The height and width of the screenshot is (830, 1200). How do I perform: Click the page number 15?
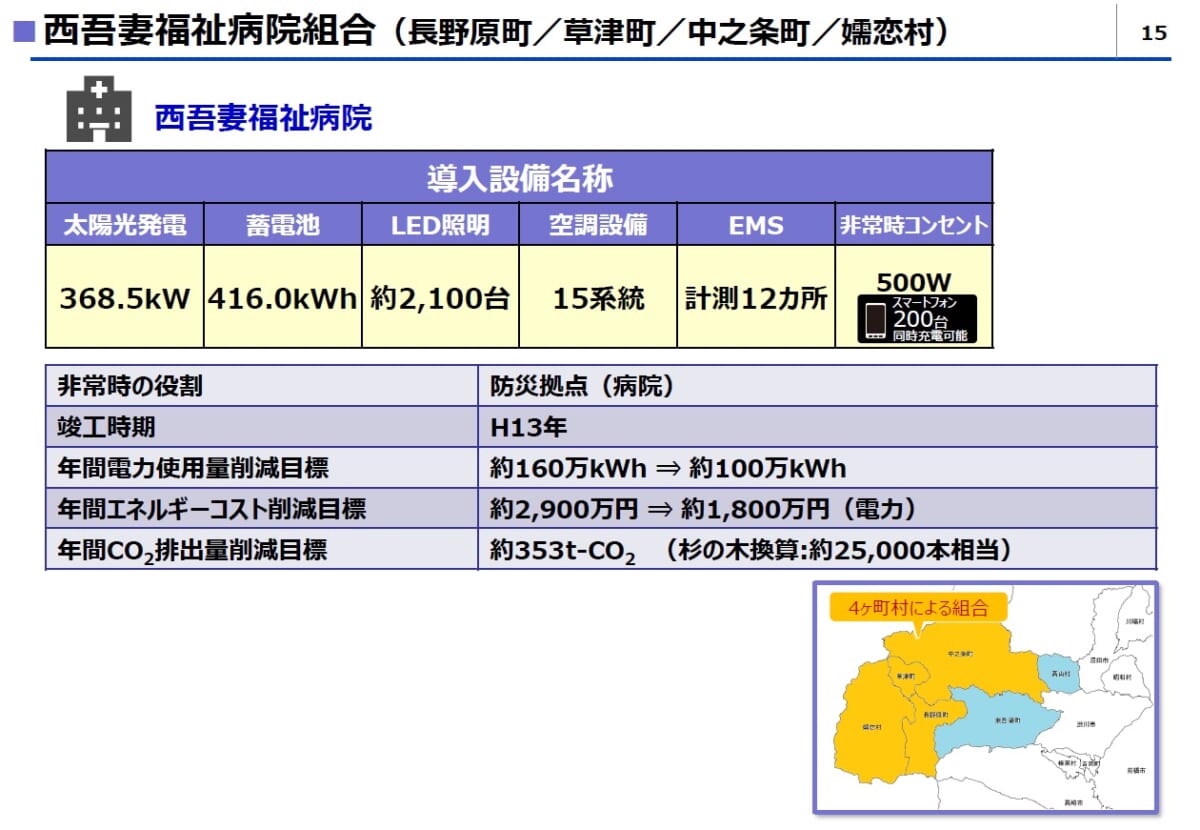click(x=1153, y=33)
